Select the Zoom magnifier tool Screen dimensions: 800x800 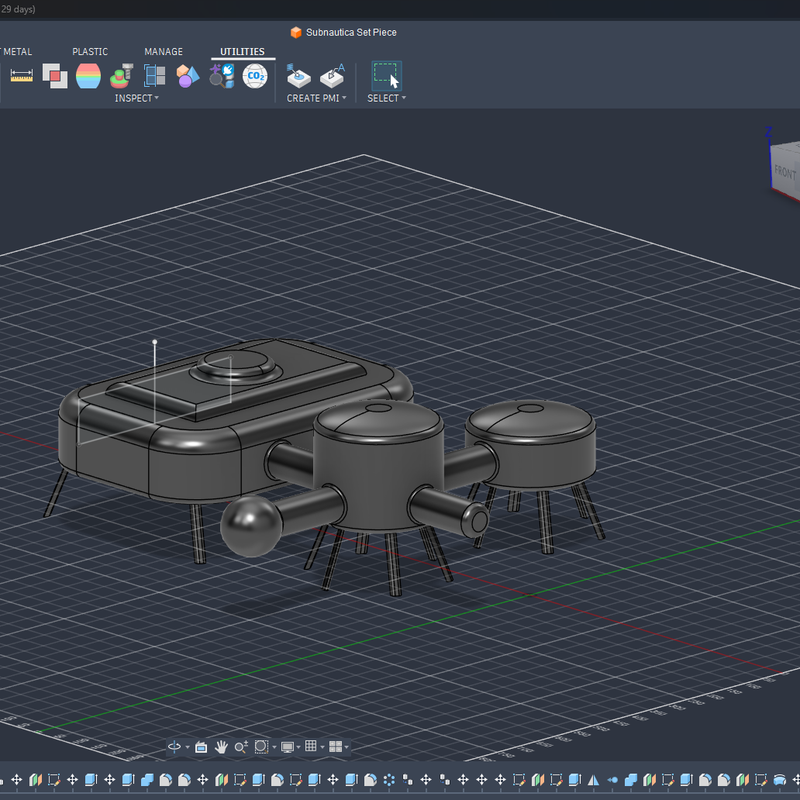click(x=241, y=747)
